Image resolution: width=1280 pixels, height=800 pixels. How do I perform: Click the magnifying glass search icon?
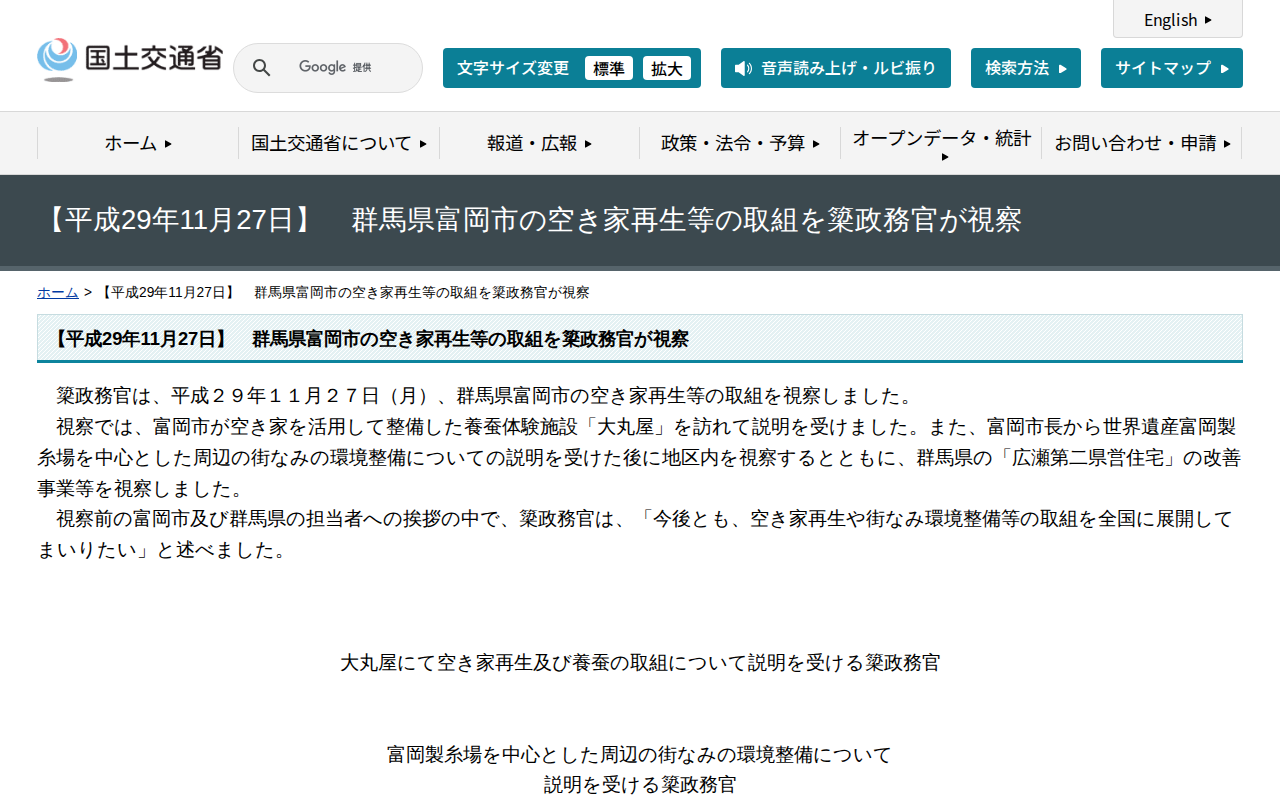pyautogui.click(x=261, y=67)
